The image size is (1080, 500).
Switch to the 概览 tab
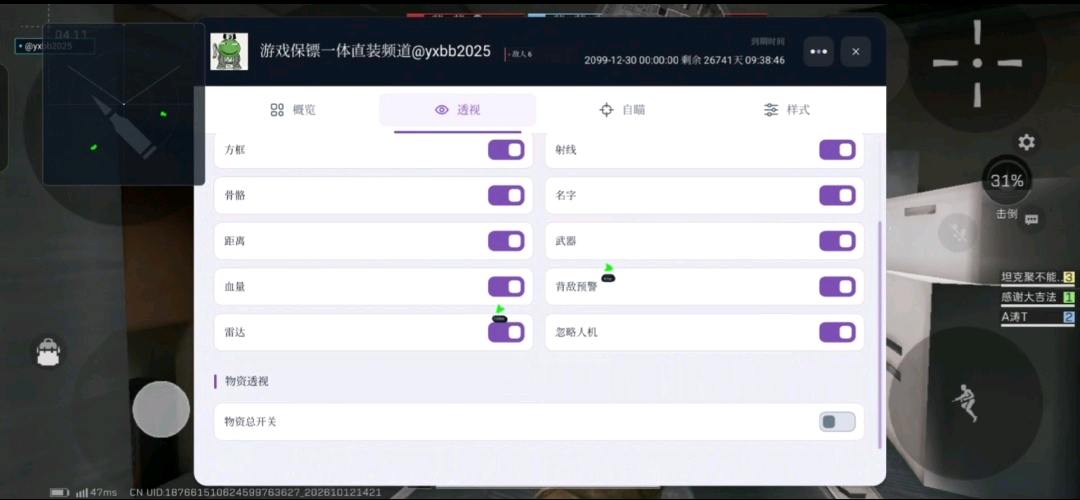pos(293,110)
